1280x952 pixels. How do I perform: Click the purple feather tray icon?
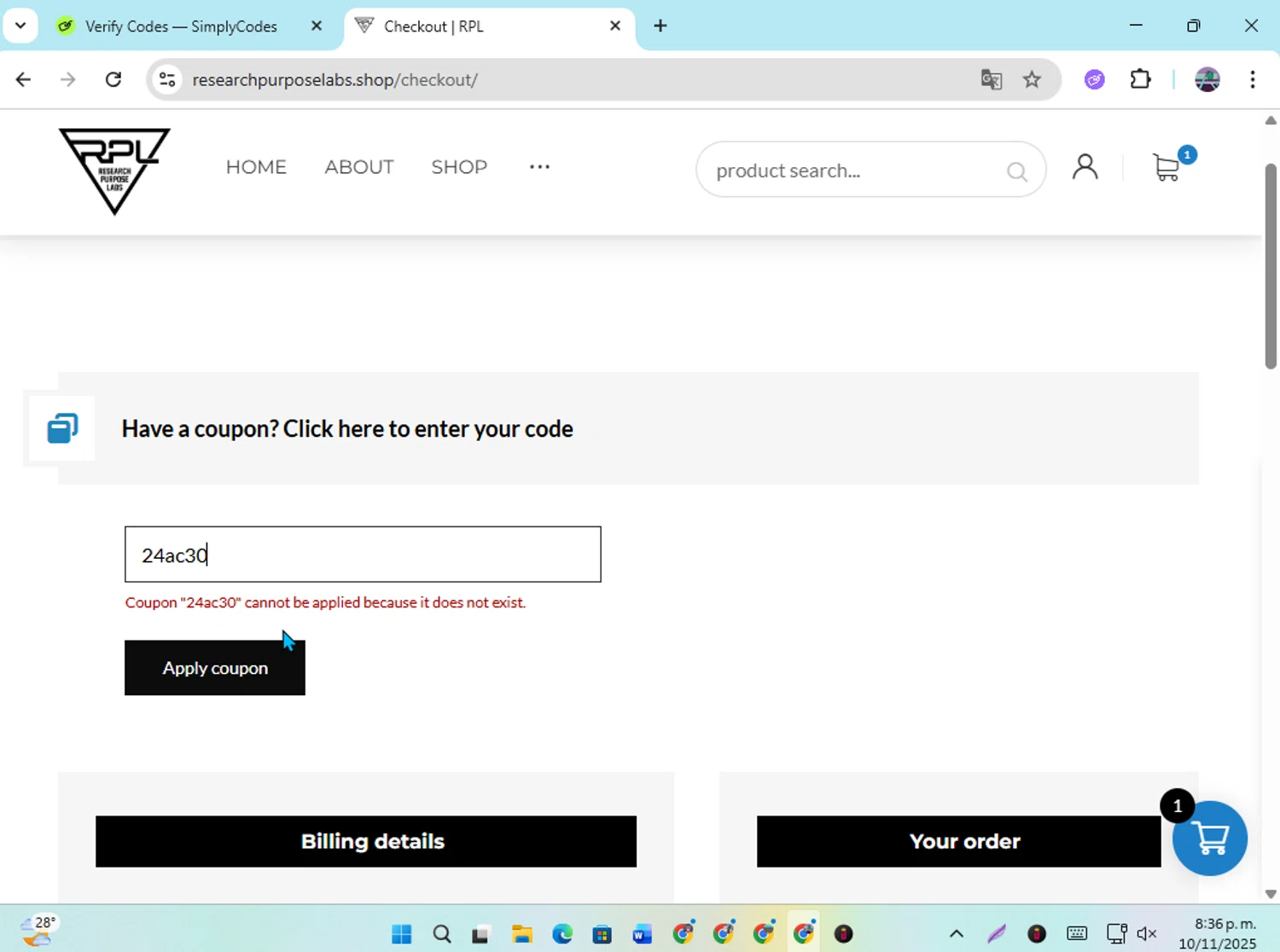click(x=997, y=933)
